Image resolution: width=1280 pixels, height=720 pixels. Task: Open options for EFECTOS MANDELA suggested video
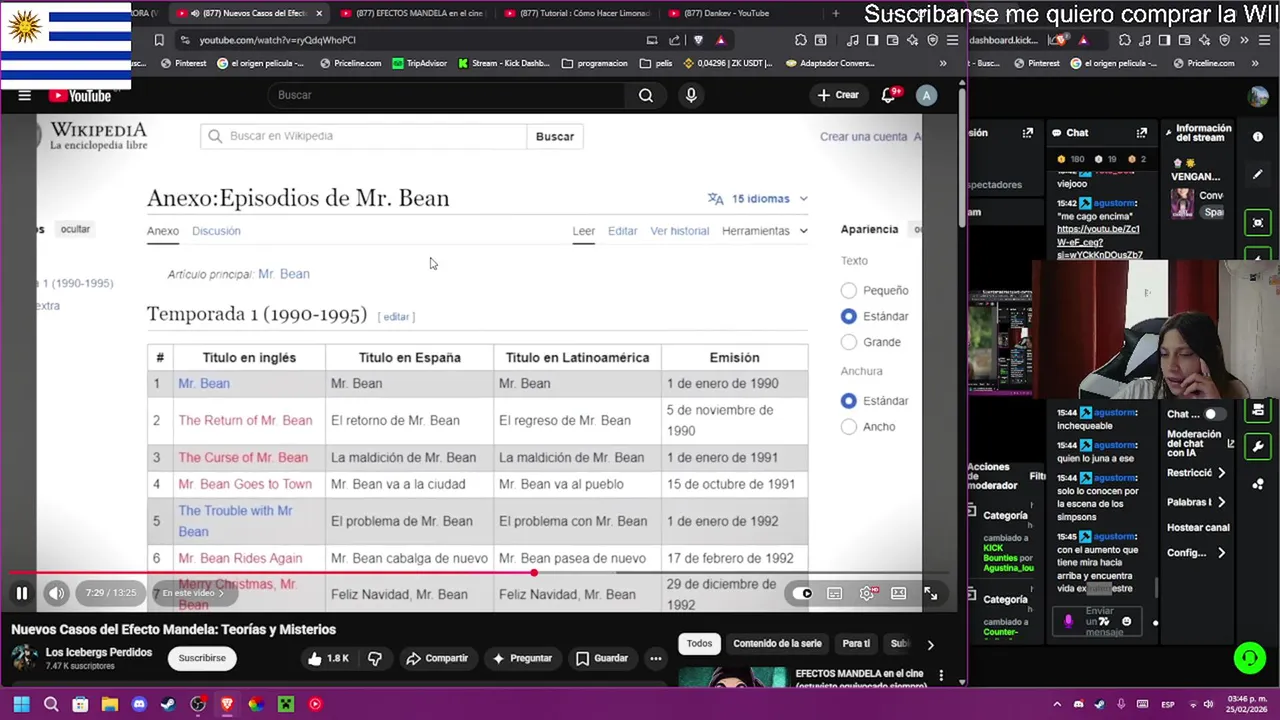click(x=941, y=676)
